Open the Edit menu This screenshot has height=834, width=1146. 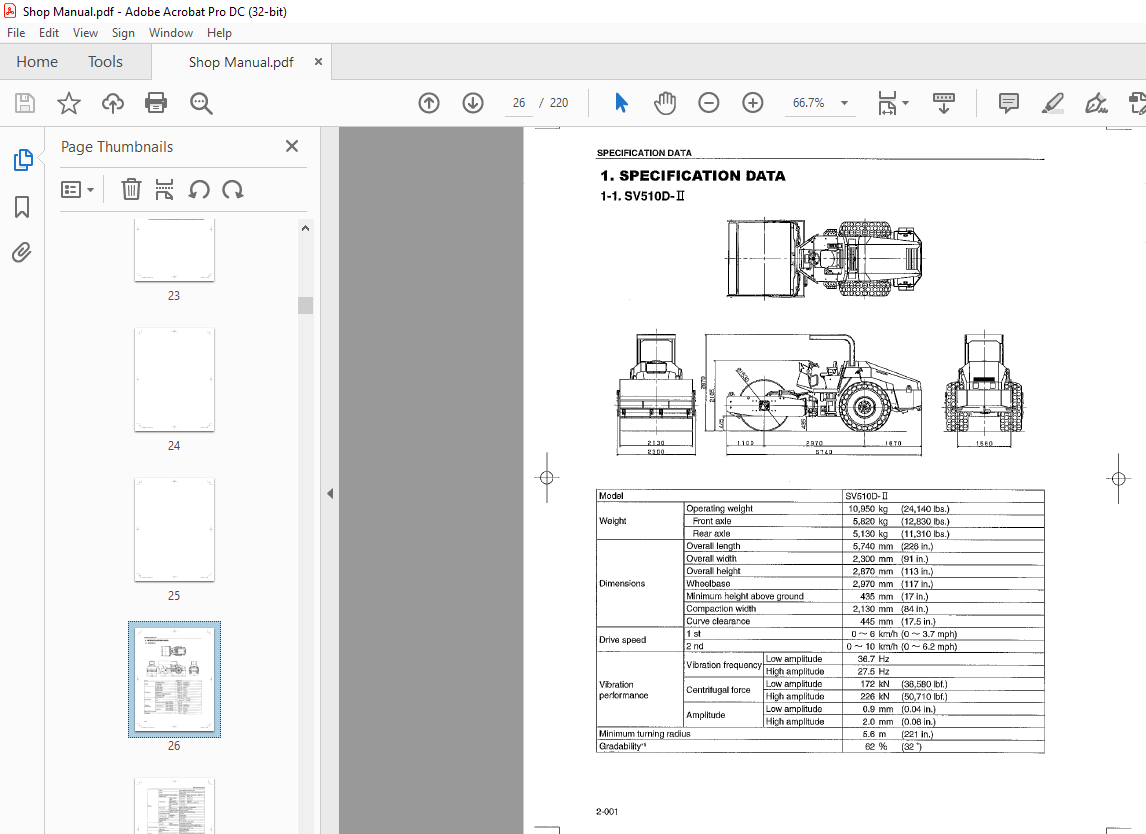click(x=49, y=33)
